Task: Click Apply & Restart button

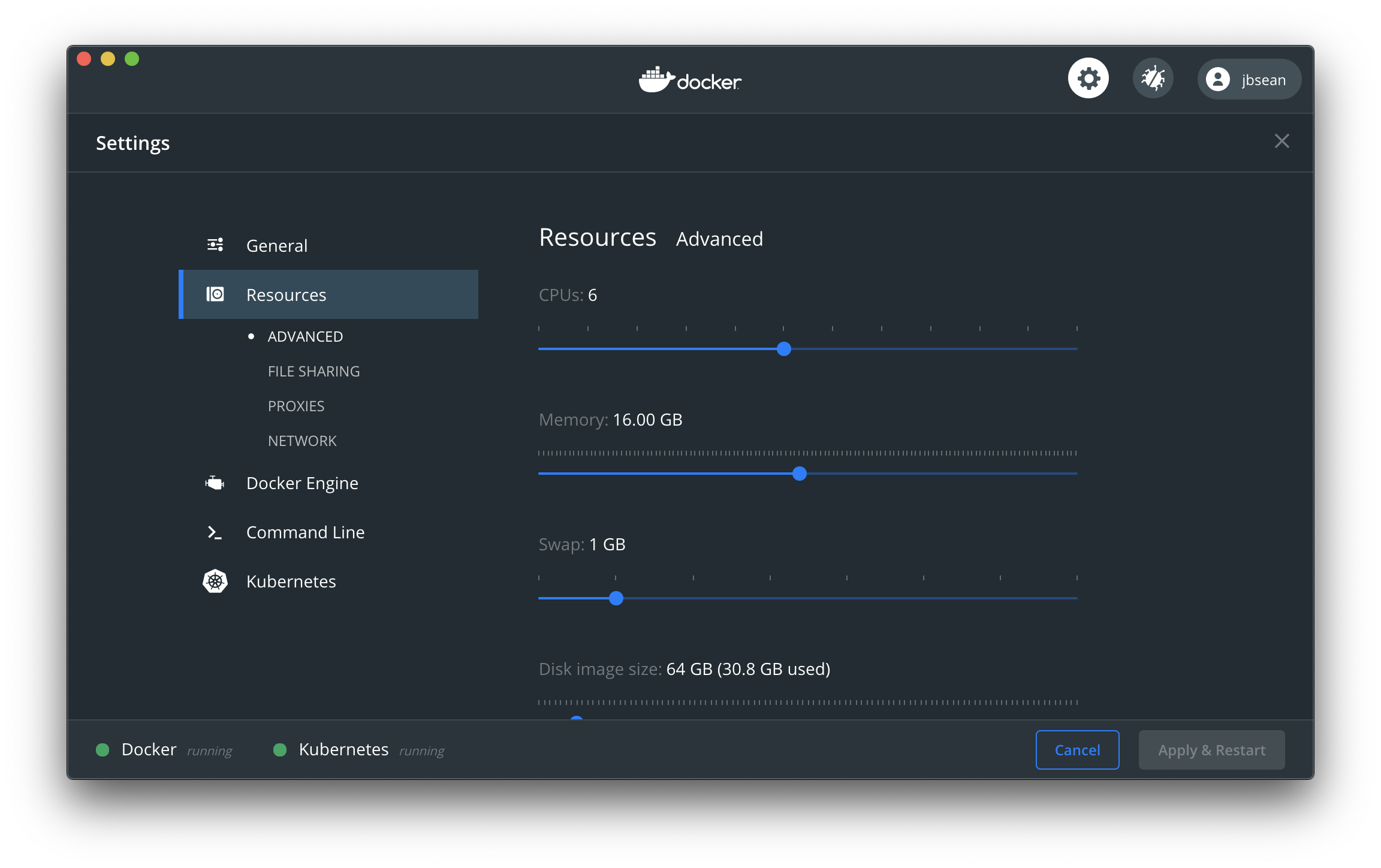Action: click(x=1211, y=749)
